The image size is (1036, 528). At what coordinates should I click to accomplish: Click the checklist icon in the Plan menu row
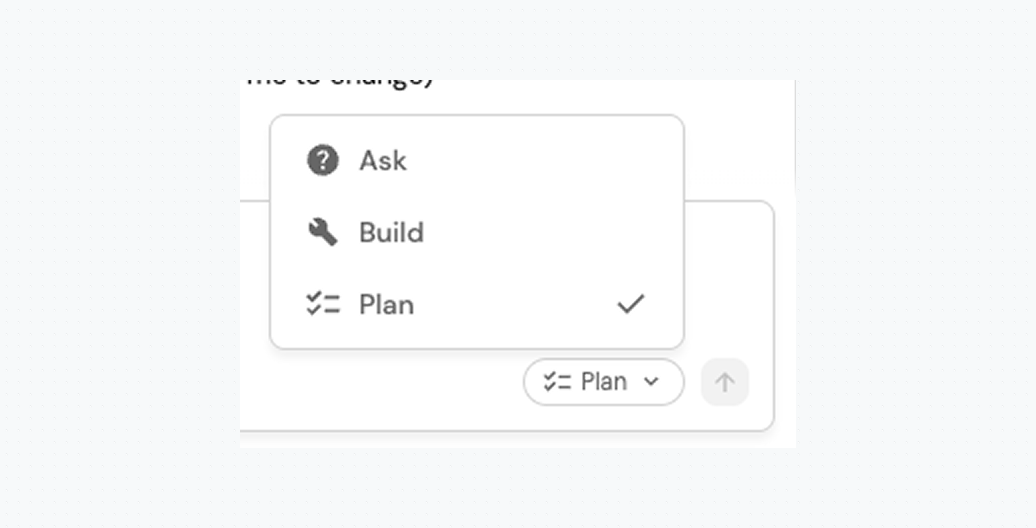tap(323, 304)
